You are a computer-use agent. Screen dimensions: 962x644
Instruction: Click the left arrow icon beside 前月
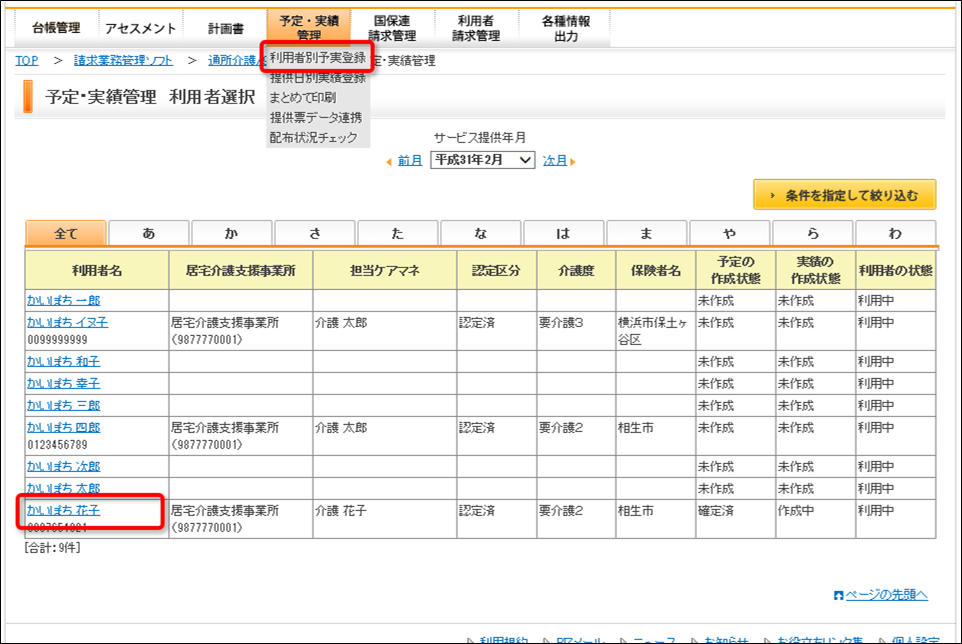pyautogui.click(x=389, y=162)
